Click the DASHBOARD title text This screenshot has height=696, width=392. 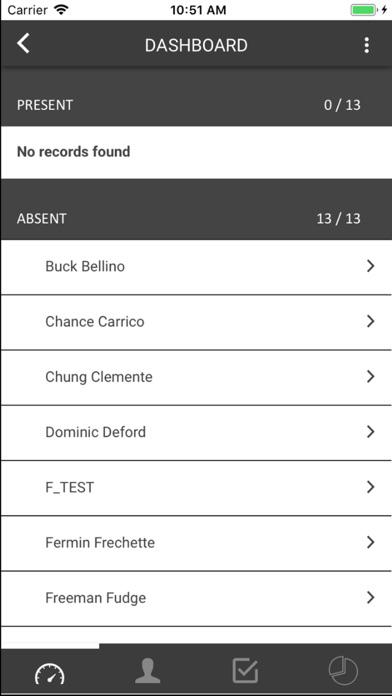tap(196, 45)
